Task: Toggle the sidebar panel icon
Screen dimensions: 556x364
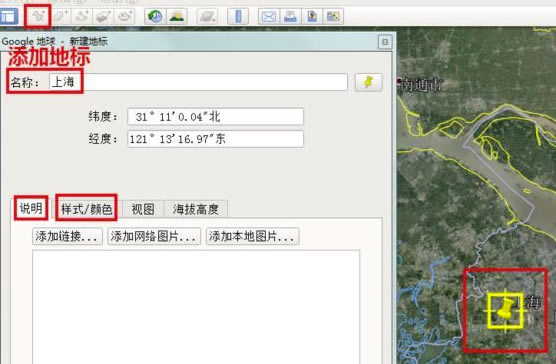Action: point(9,16)
